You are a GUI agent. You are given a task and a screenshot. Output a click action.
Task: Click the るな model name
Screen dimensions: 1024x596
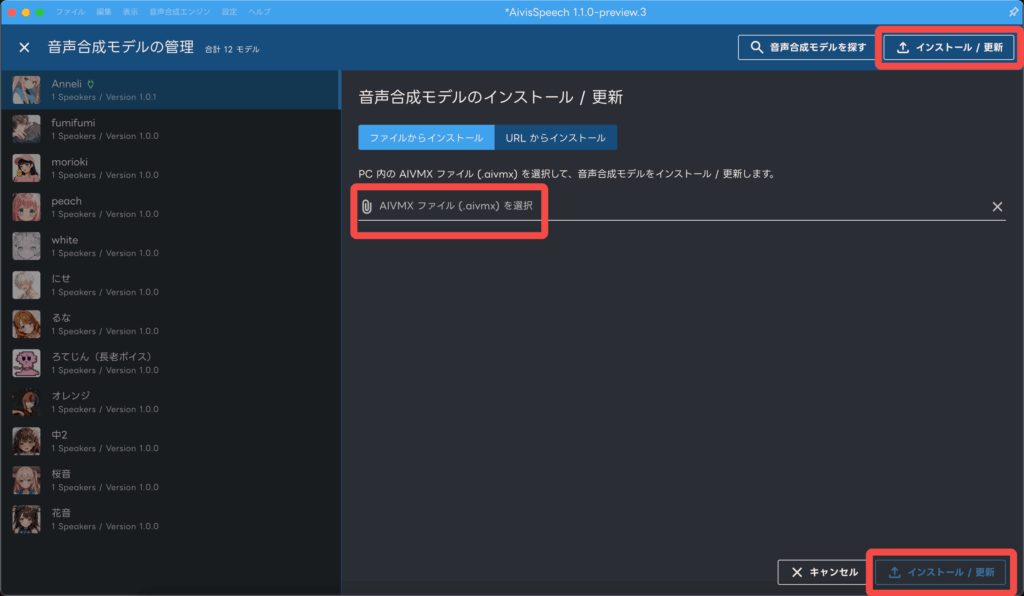click(x=61, y=318)
